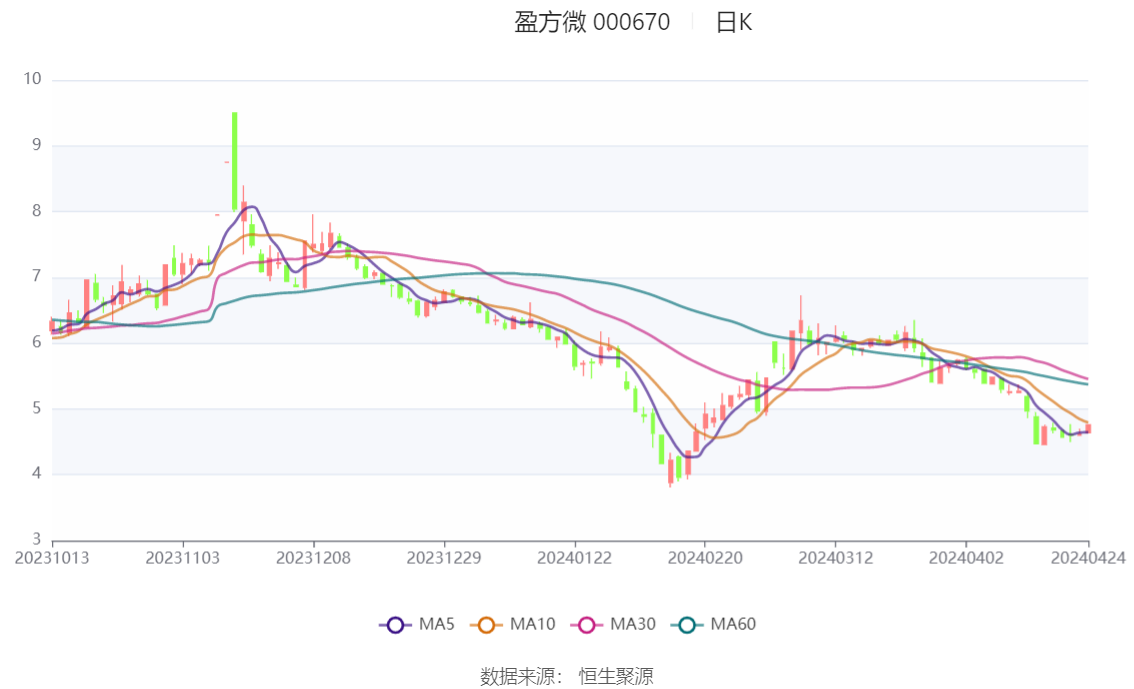Toggle the MA10 orange legend marker

pyautogui.click(x=486, y=625)
